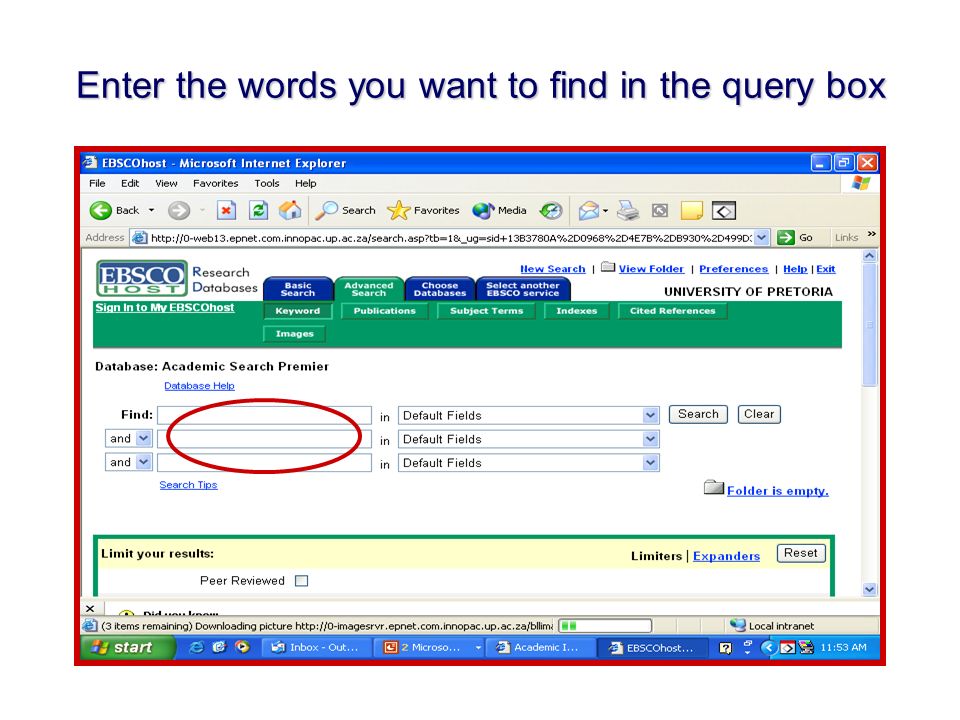This screenshot has height=720, width=960.
Task: Open the Database Help link
Action: (199, 386)
